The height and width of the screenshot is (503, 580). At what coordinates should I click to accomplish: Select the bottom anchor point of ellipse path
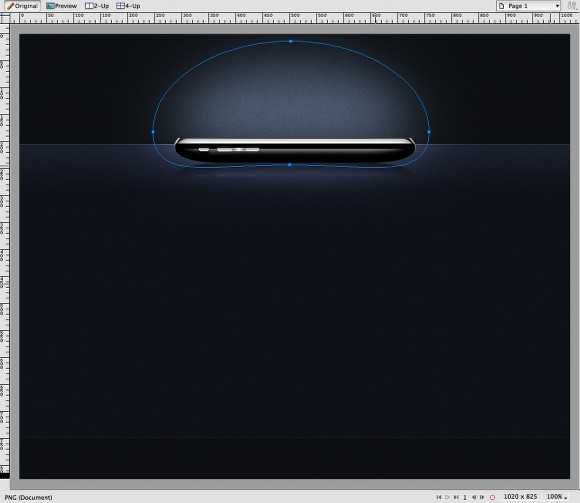(290, 165)
